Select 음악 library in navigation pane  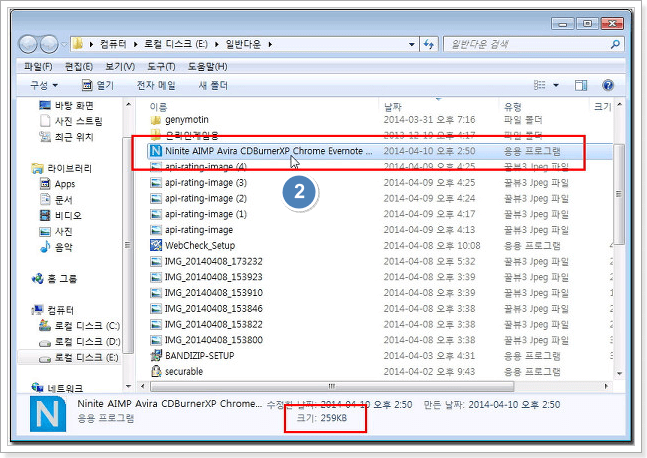point(56,247)
